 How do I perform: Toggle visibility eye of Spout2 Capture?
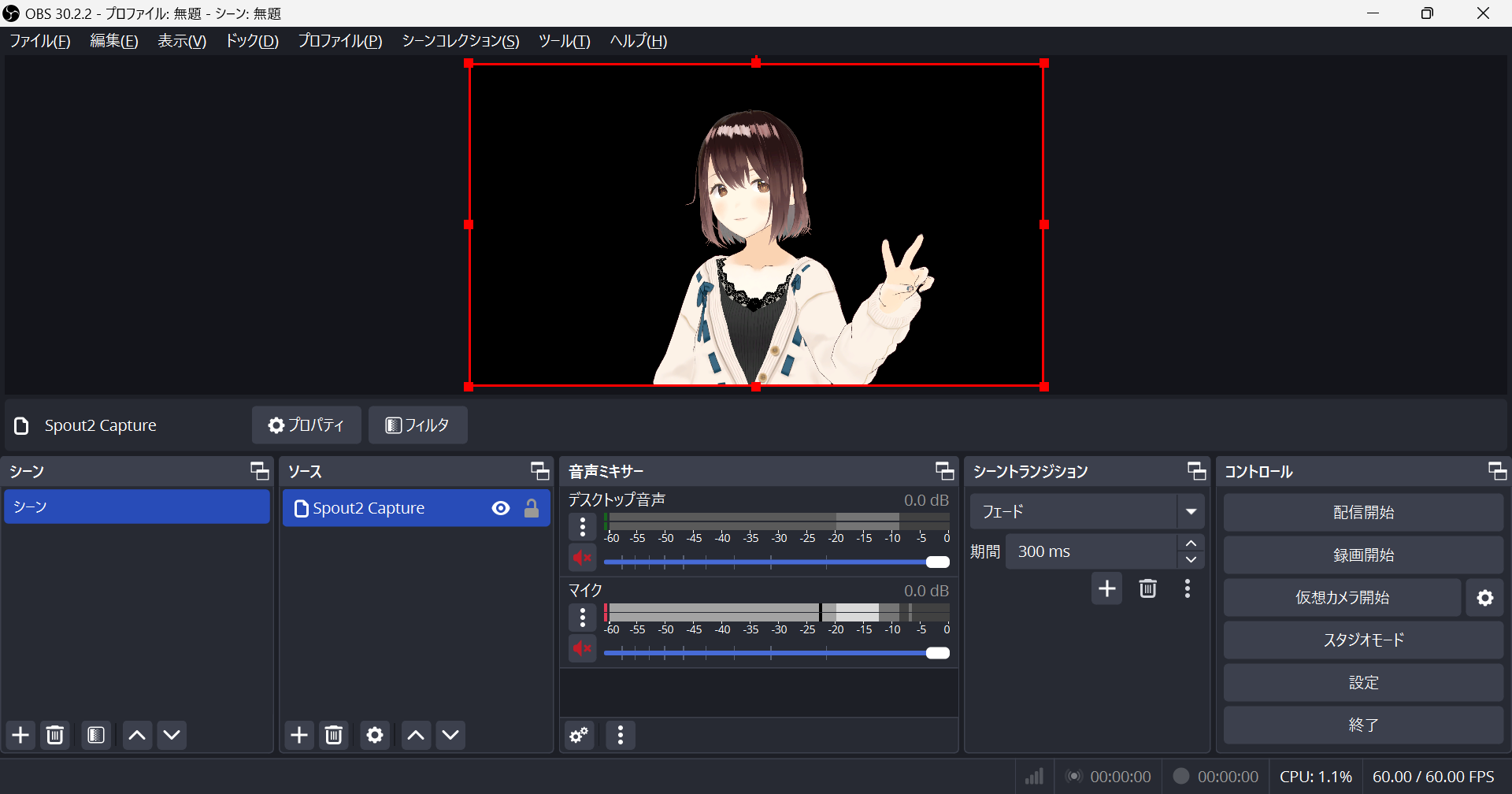point(501,508)
